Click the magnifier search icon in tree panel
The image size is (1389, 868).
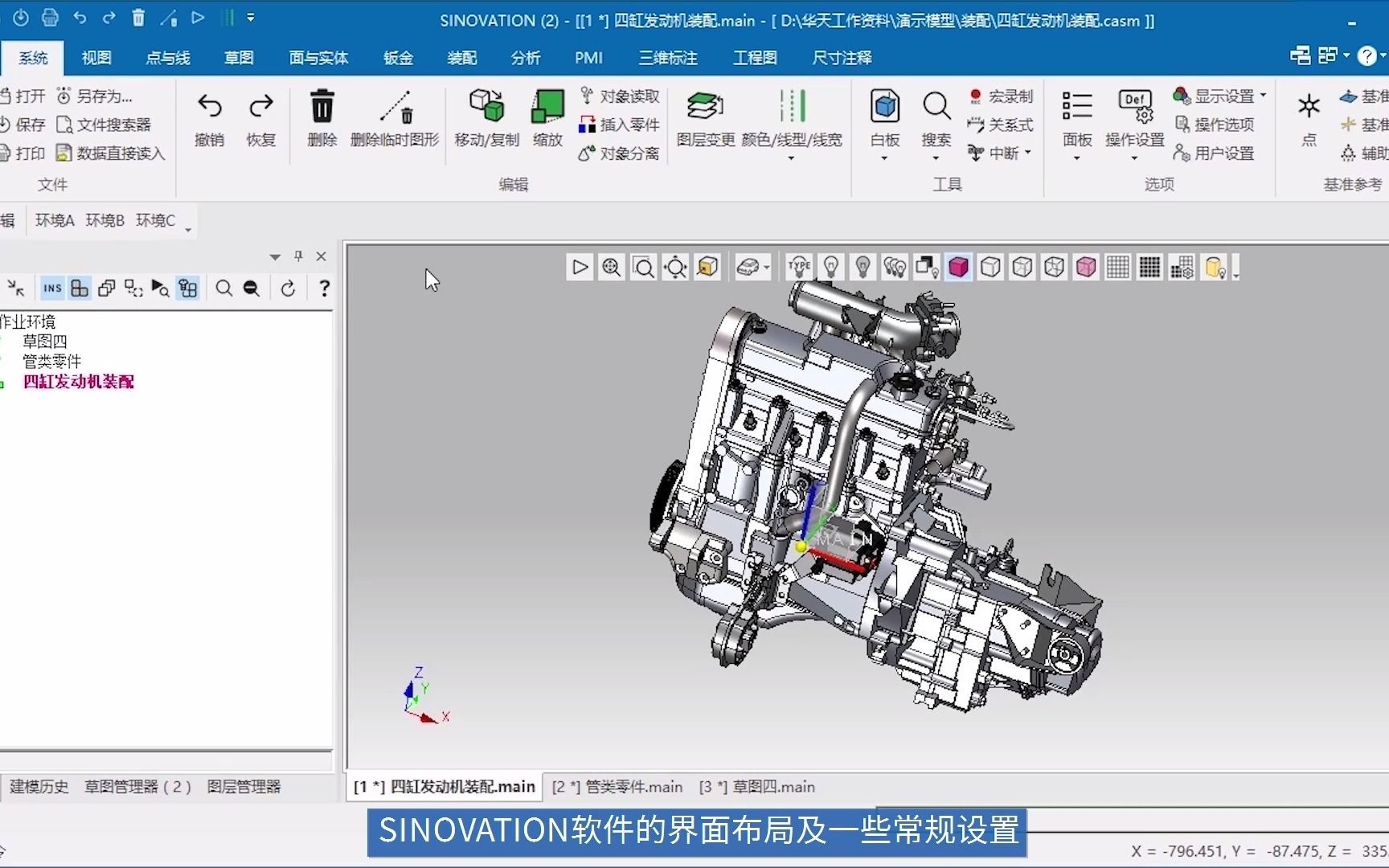coord(224,289)
